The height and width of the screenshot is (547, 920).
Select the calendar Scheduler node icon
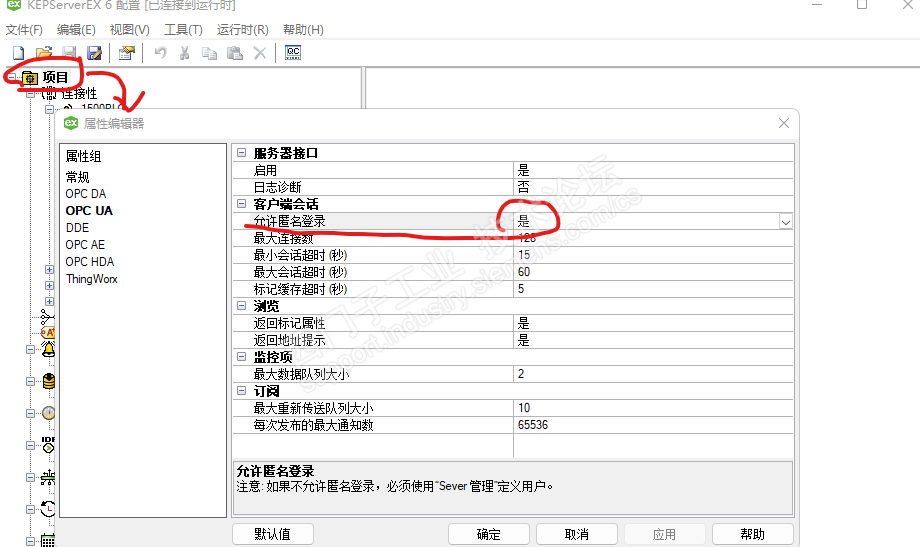[48, 541]
